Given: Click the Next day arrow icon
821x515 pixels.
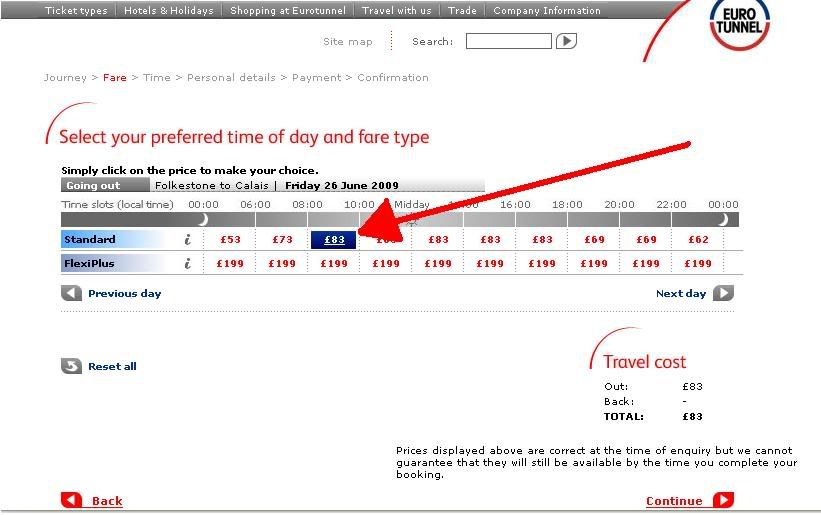Looking at the screenshot, I should [724, 293].
